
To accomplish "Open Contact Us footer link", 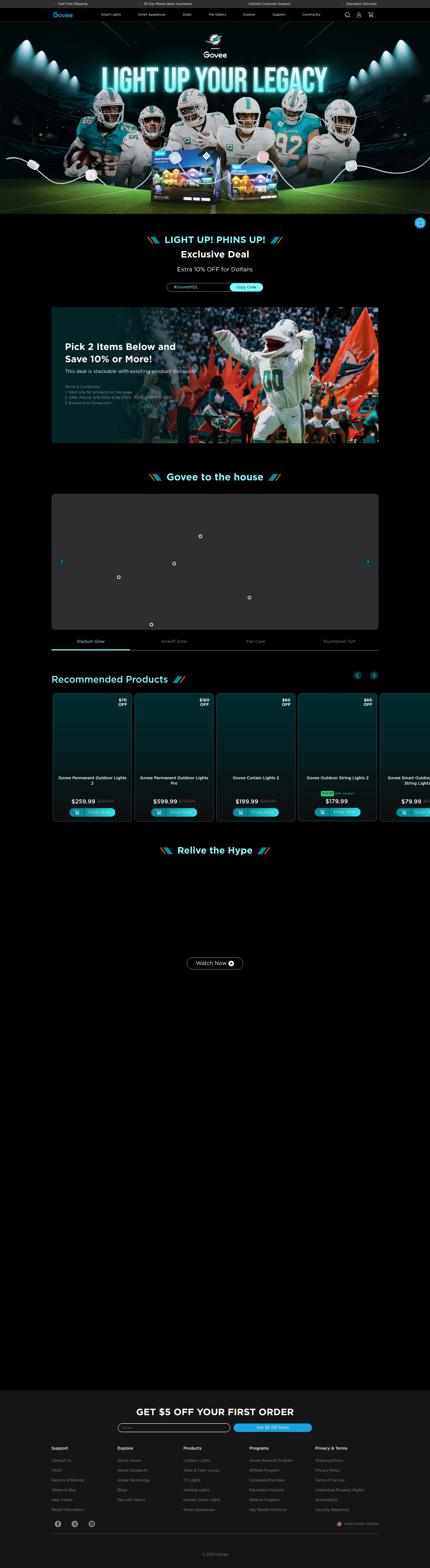I will [62, 1460].
